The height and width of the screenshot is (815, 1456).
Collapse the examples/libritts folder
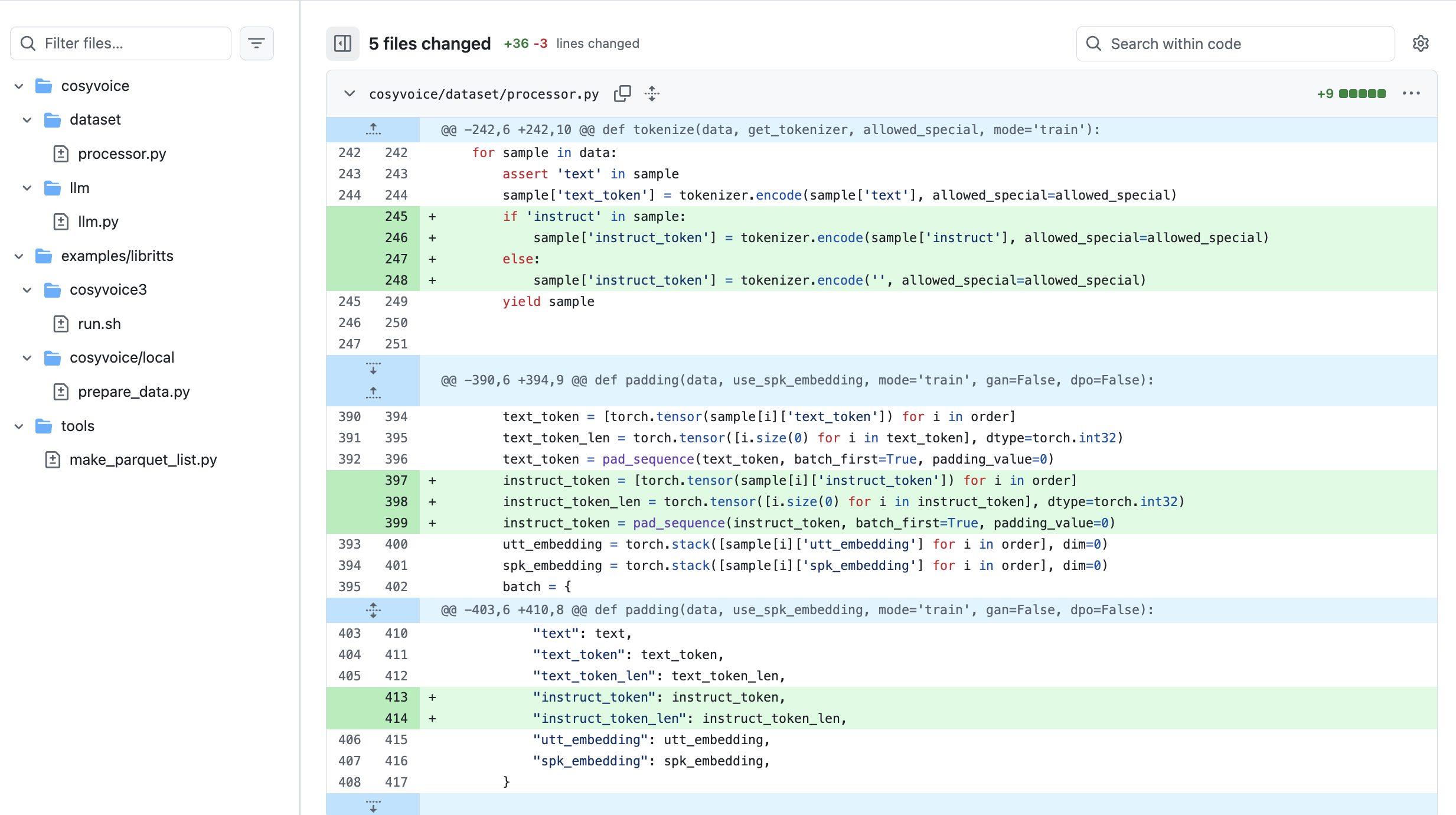(x=19, y=256)
